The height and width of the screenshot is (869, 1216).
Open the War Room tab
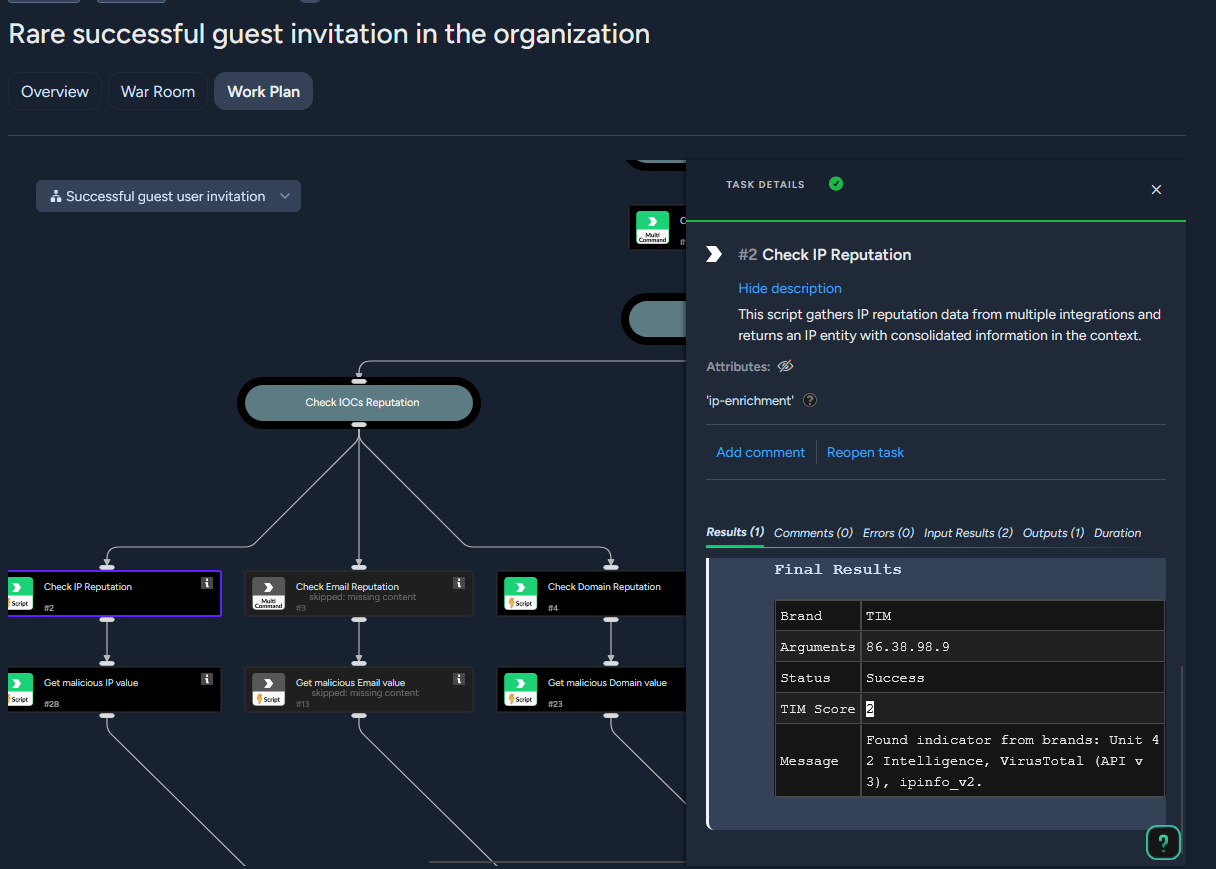158,91
